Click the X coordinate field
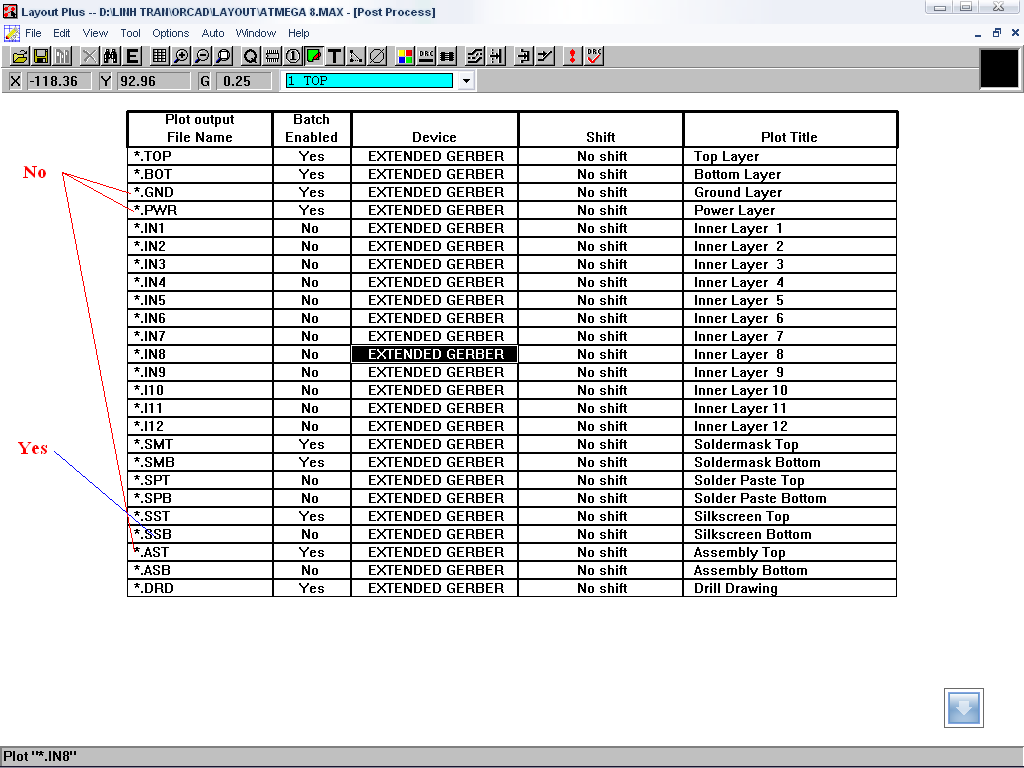The width and height of the screenshot is (1024, 768). (58, 81)
